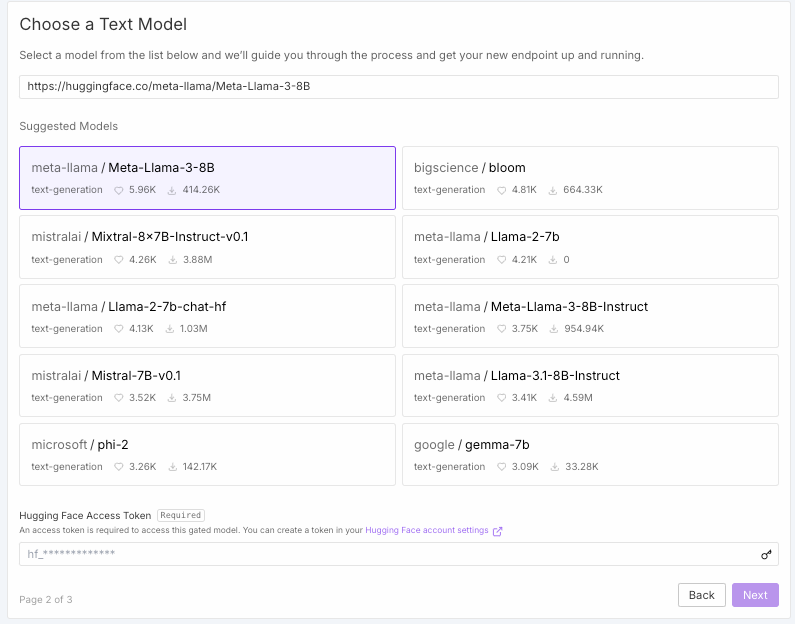The width and height of the screenshot is (795, 624).
Task: Select the microsoft / phi-2 model
Action: [207, 454]
